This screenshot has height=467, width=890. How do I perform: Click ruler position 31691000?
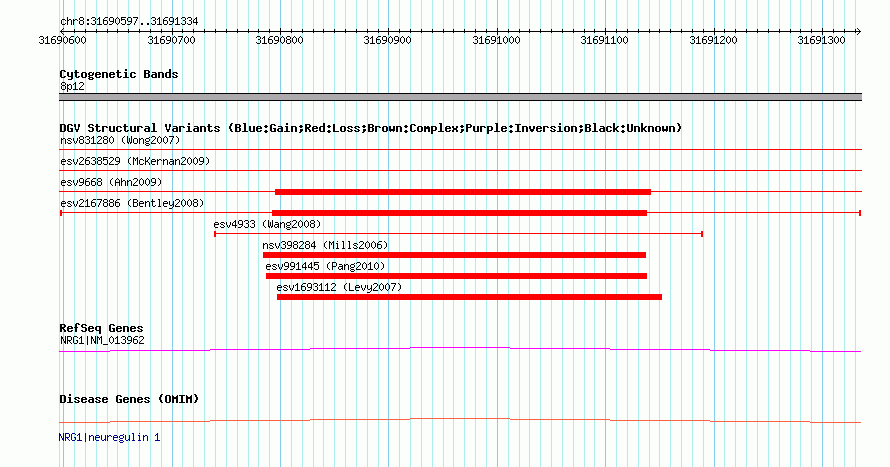point(496,40)
